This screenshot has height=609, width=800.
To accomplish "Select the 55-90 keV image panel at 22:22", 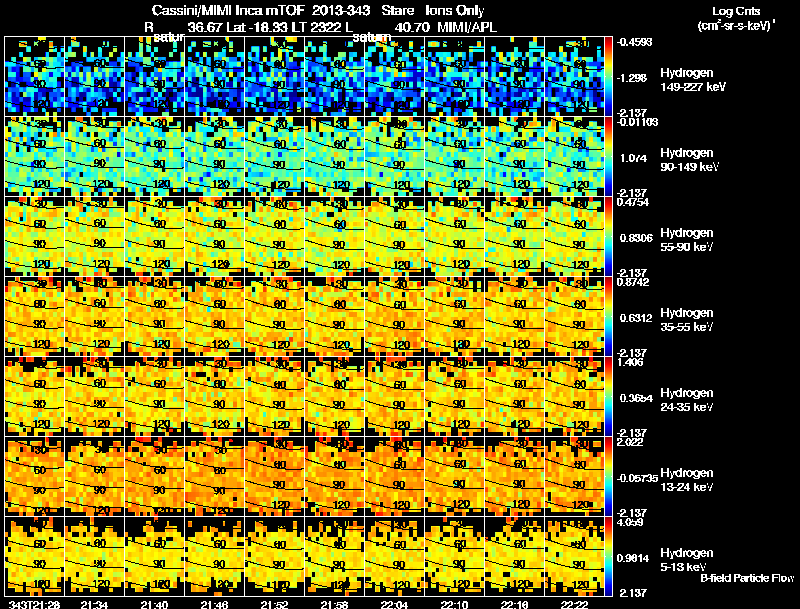I will tap(574, 237).
